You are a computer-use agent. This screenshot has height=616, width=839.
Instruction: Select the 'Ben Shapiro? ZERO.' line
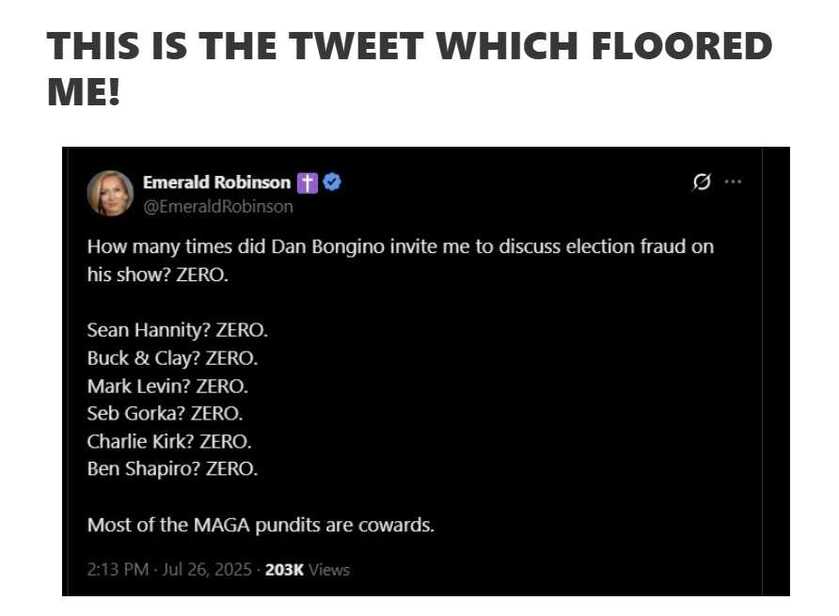click(172, 469)
